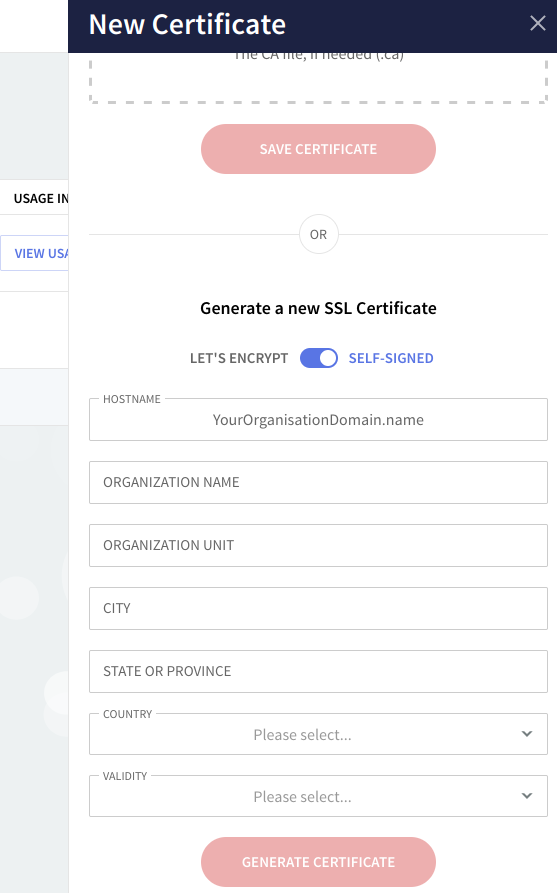Expand Country list via chevron arrow
This screenshot has width=557, height=893.
[x=527, y=734]
